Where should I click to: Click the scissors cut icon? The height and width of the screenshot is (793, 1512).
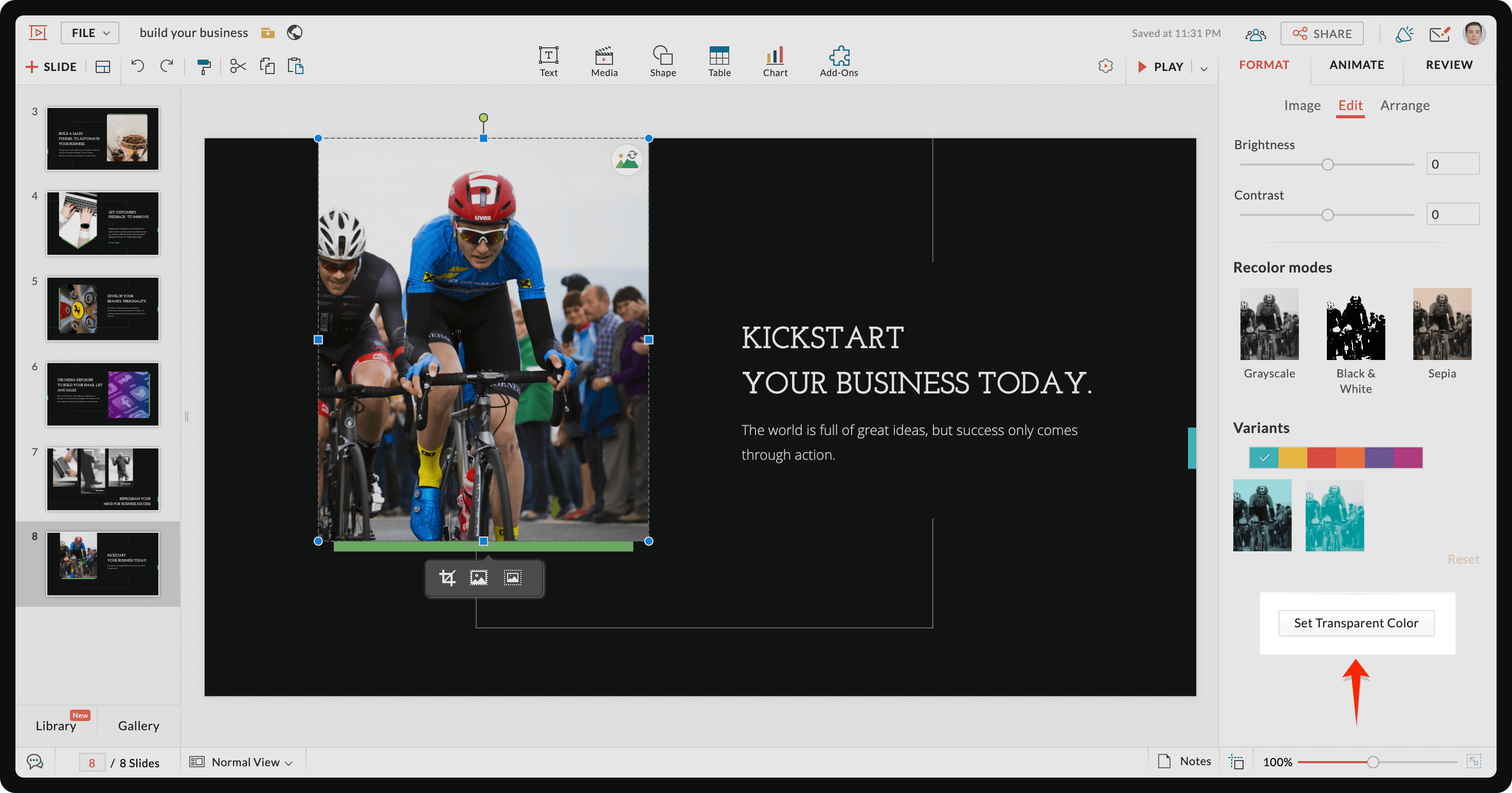[238, 66]
